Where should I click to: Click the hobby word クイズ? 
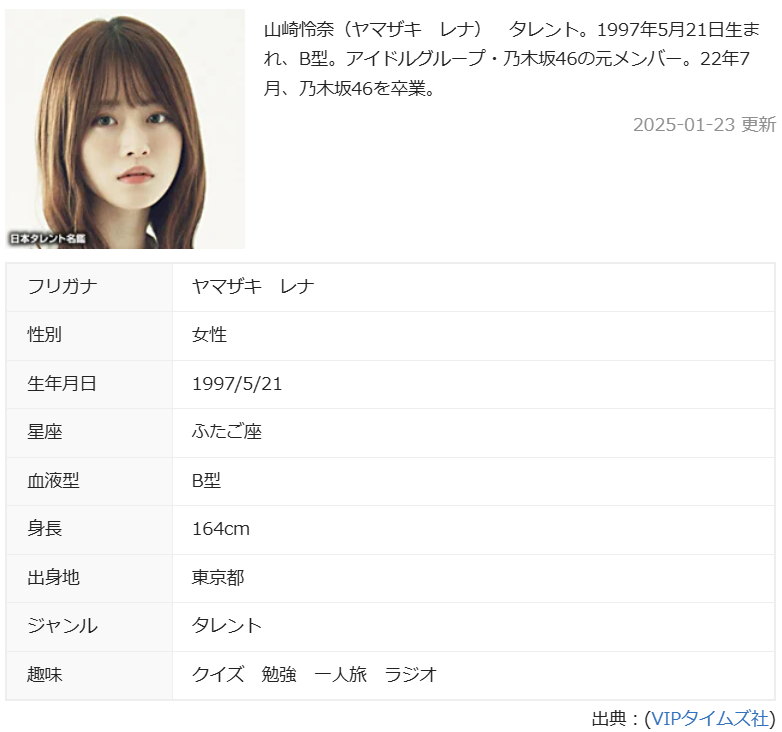(218, 675)
